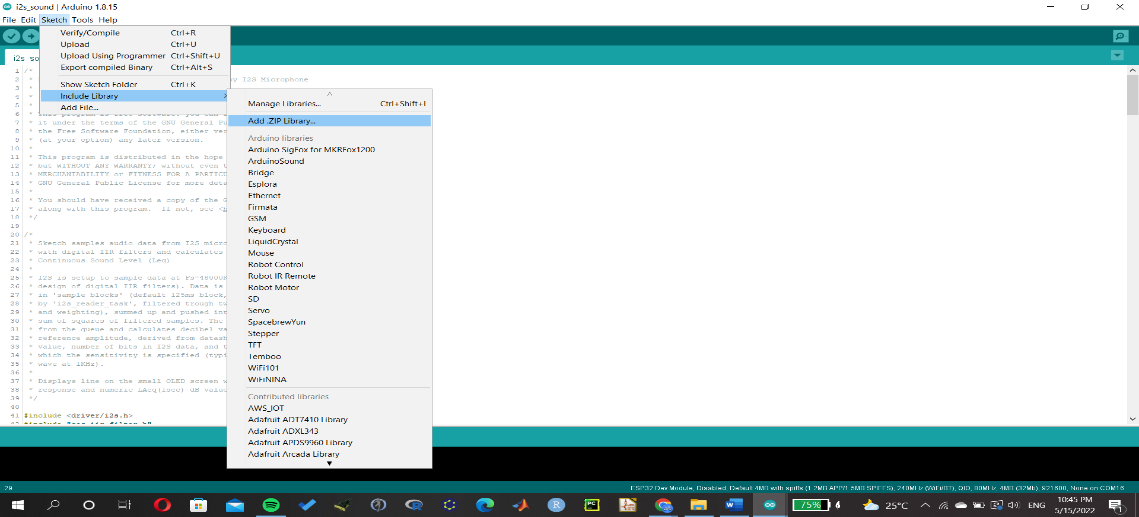Open the File menu
The image size is (1139, 517).
coord(9,20)
